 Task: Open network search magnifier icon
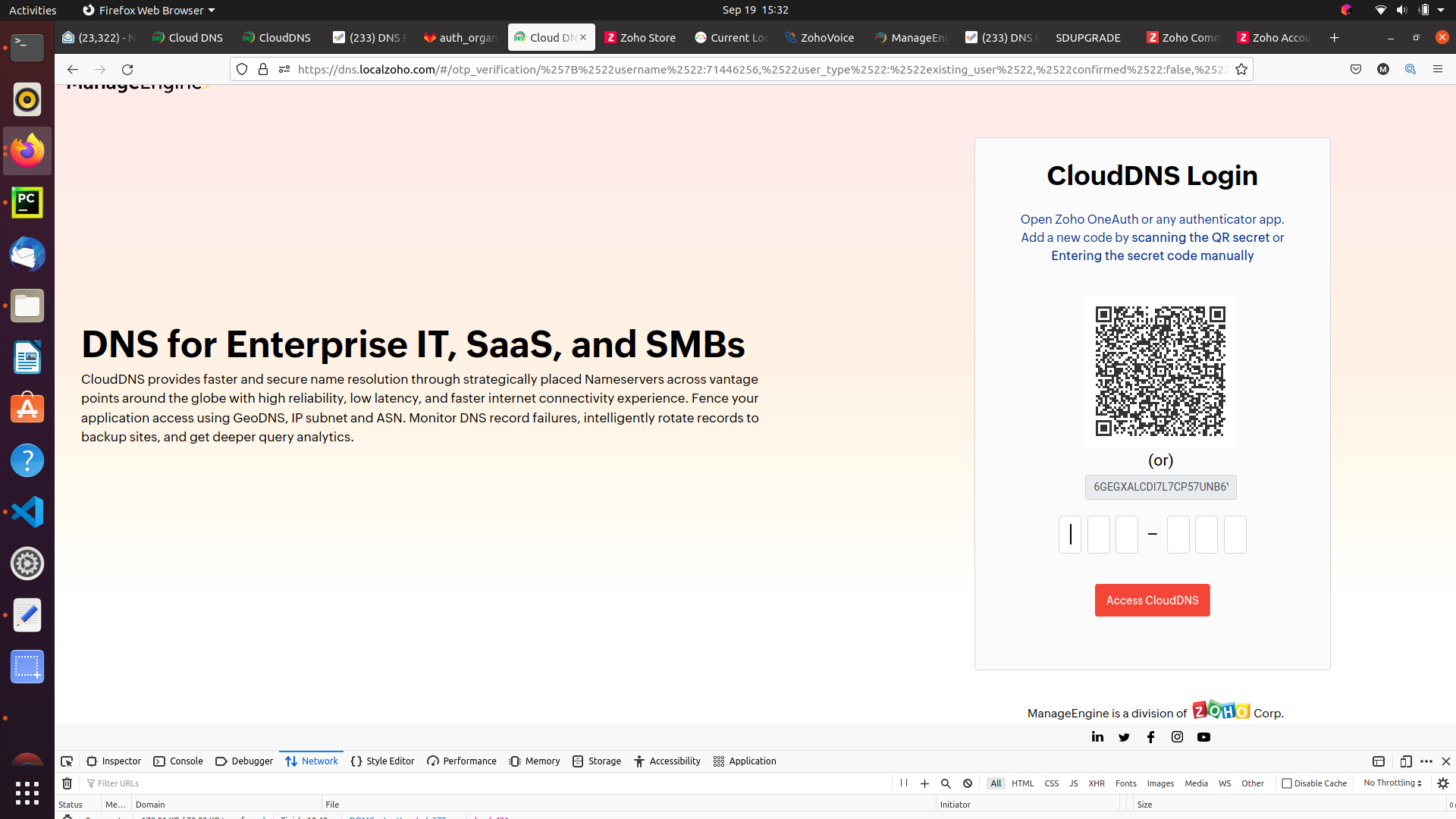coord(946,783)
